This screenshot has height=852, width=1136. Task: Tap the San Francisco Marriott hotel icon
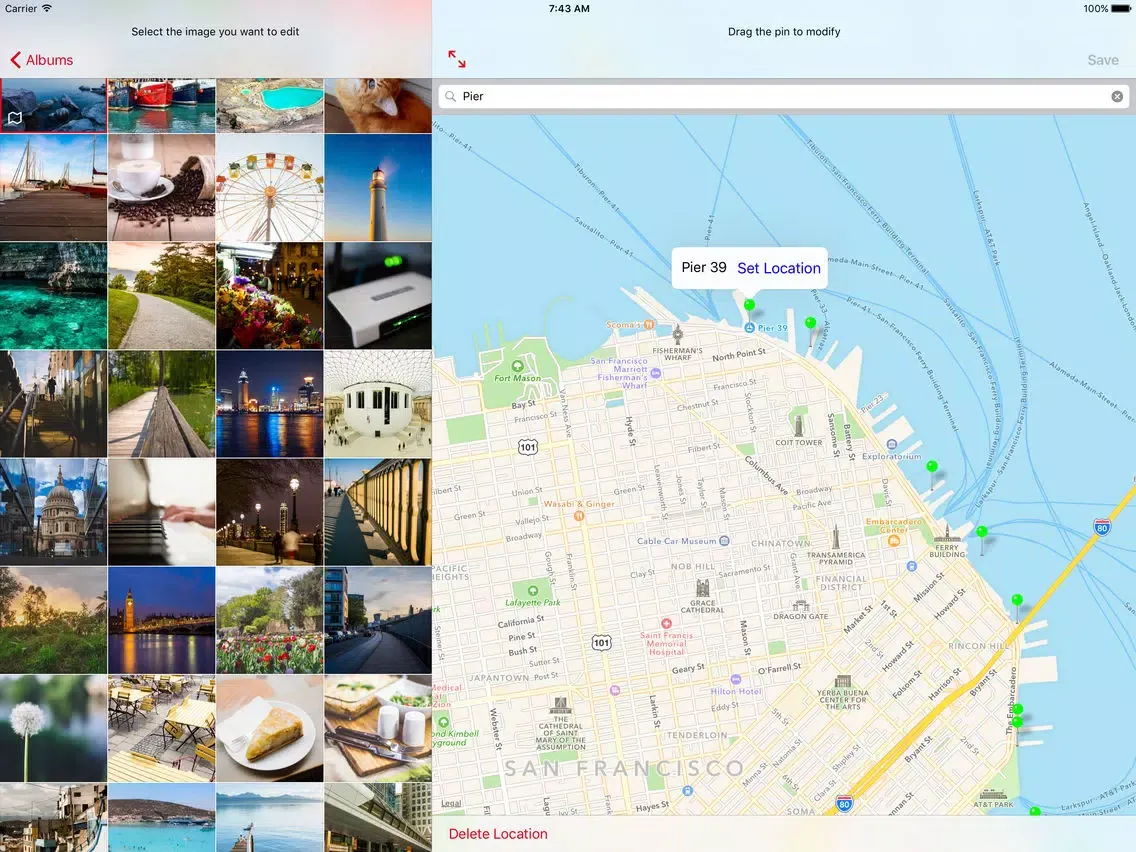[656, 373]
